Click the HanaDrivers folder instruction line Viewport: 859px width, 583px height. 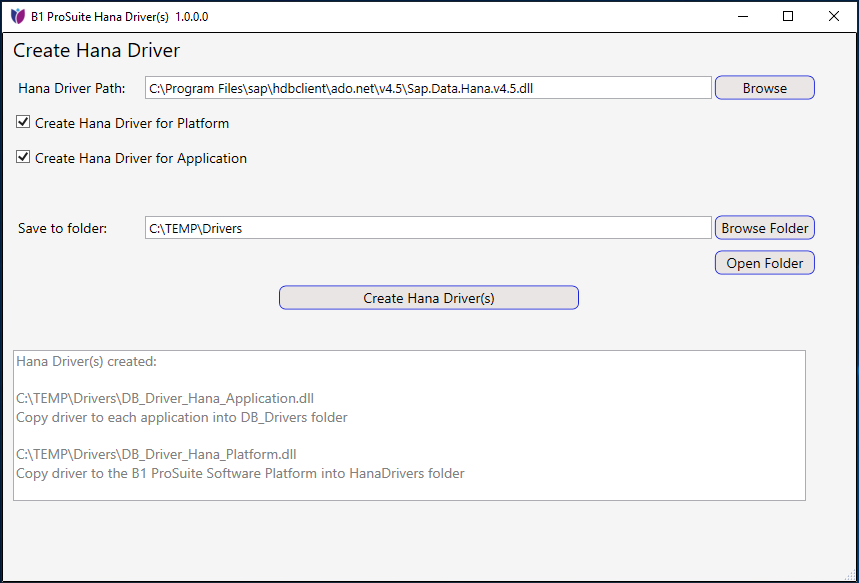click(x=240, y=473)
